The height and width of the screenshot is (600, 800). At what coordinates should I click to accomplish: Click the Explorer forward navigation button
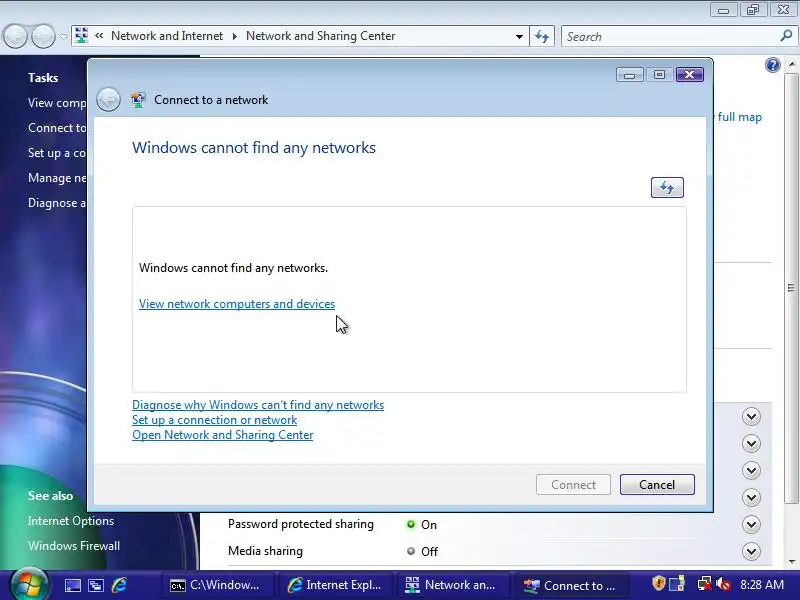[x=43, y=37]
